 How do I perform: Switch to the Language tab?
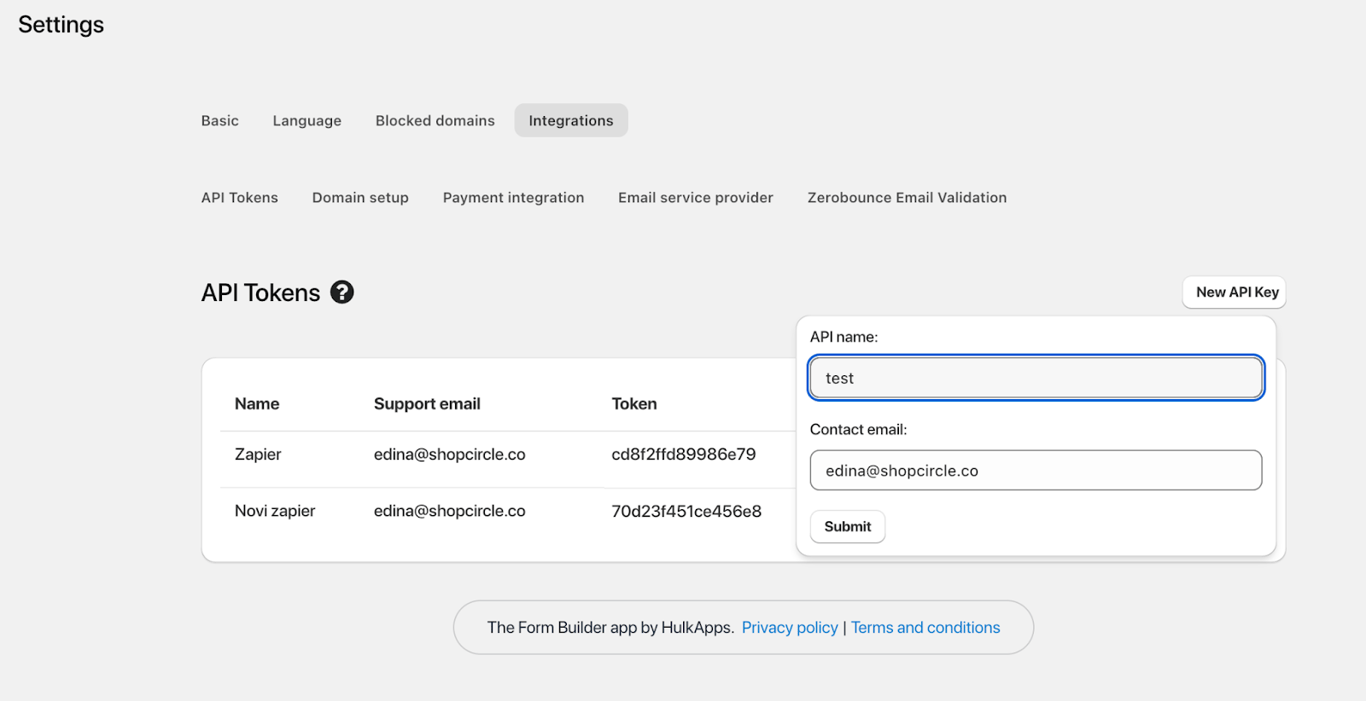pos(307,120)
